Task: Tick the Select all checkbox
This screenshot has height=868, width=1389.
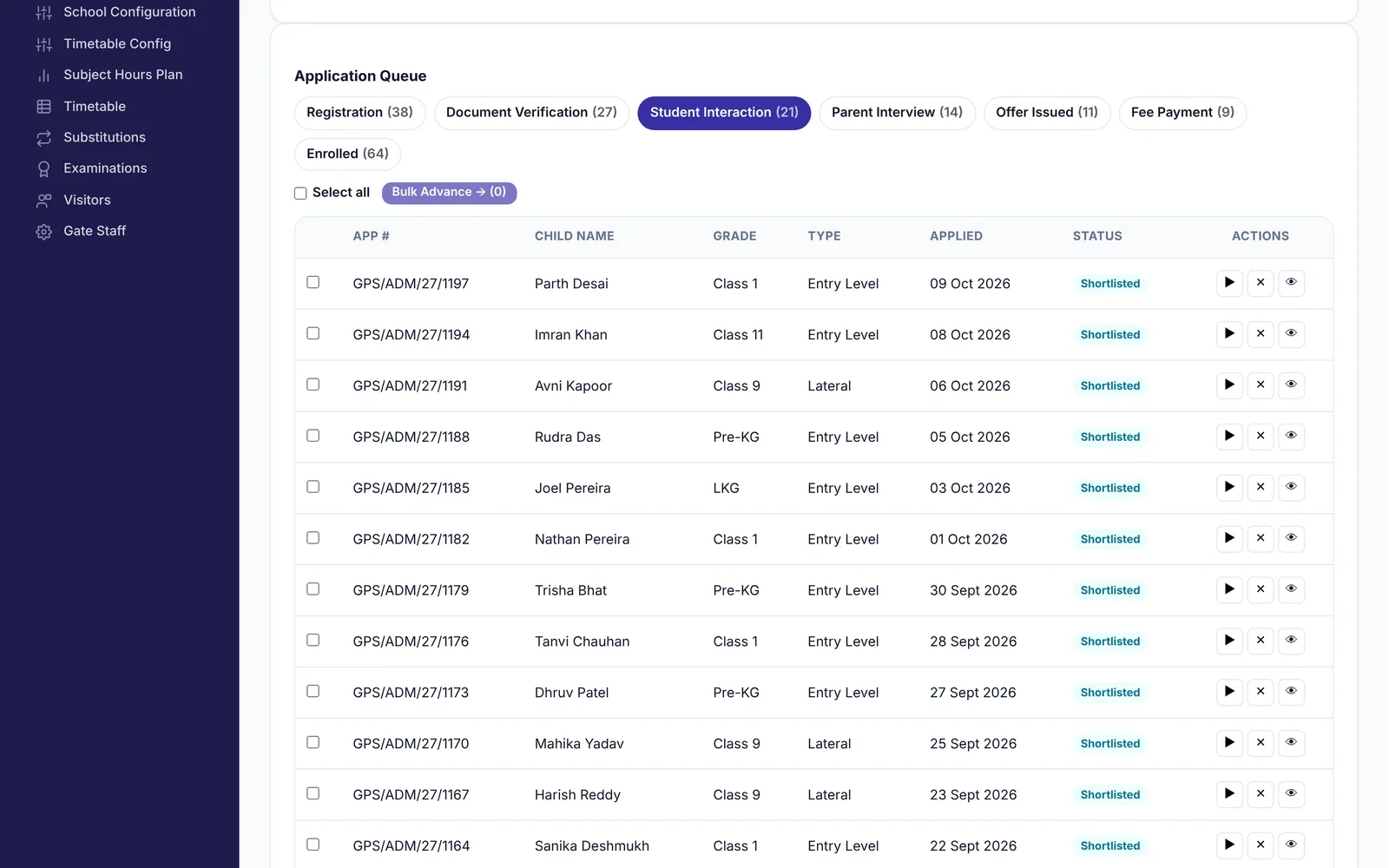Action: tap(300, 194)
